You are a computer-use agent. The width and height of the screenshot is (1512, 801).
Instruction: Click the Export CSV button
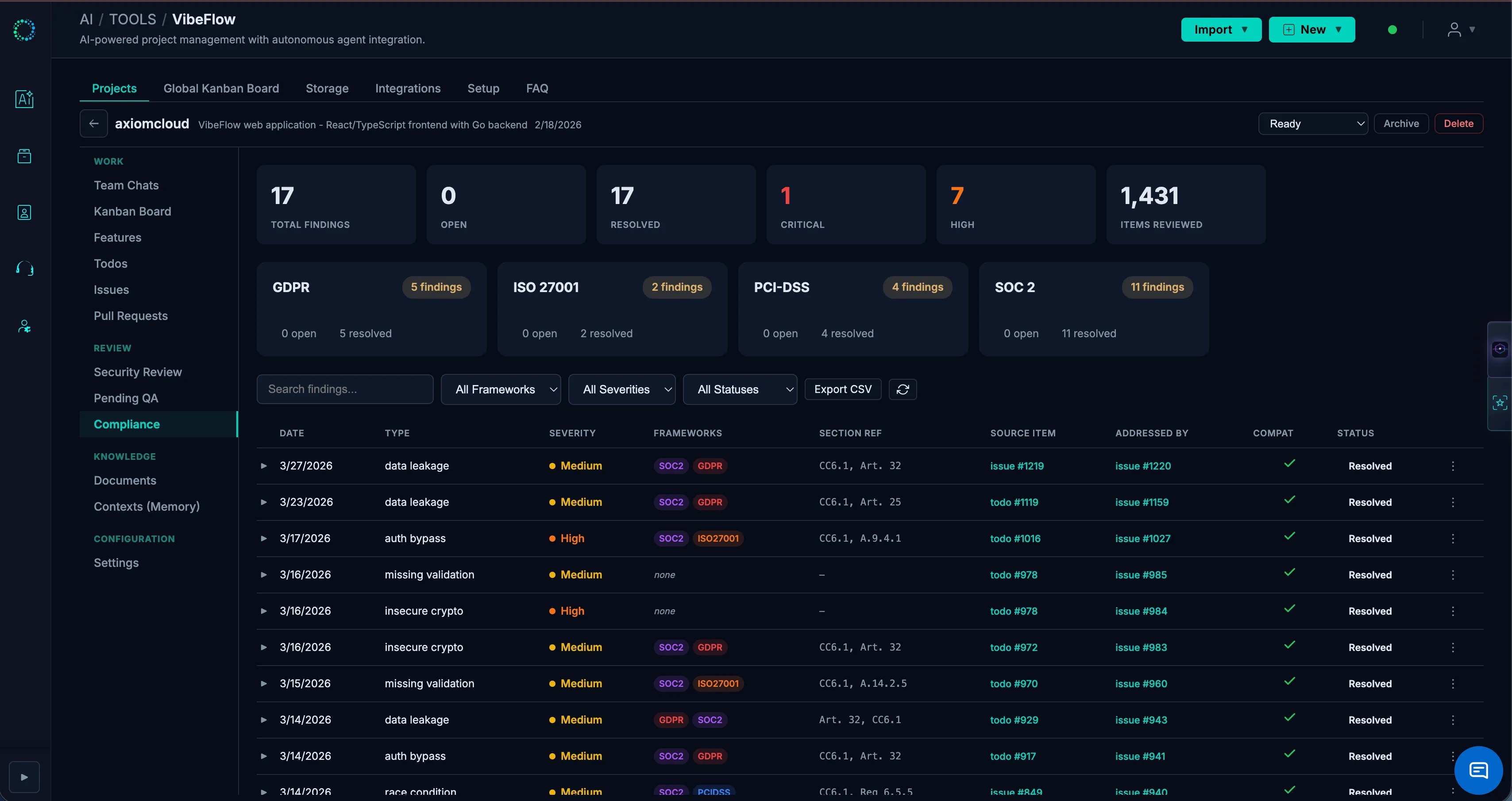(x=843, y=389)
